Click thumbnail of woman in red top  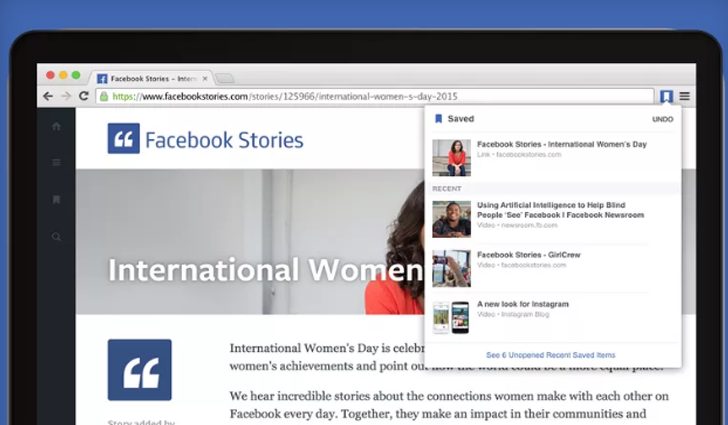point(451,158)
